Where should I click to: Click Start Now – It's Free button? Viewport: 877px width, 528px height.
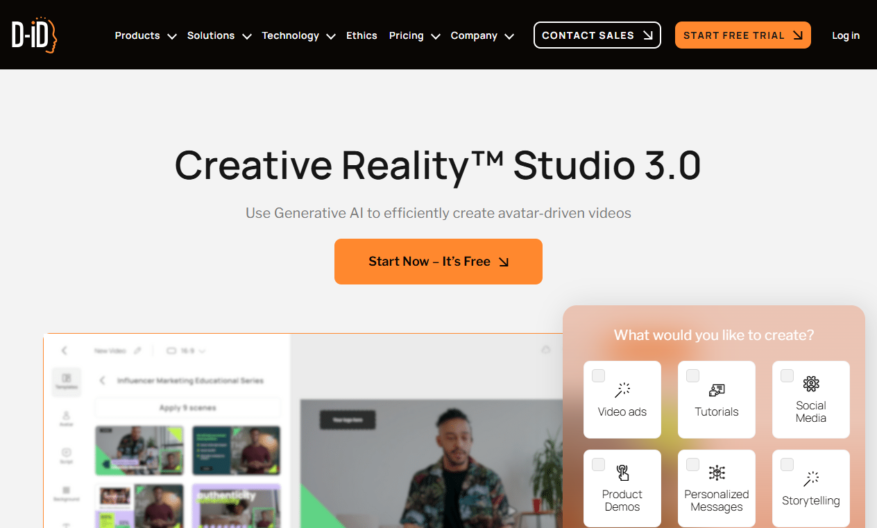[x=438, y=262]
